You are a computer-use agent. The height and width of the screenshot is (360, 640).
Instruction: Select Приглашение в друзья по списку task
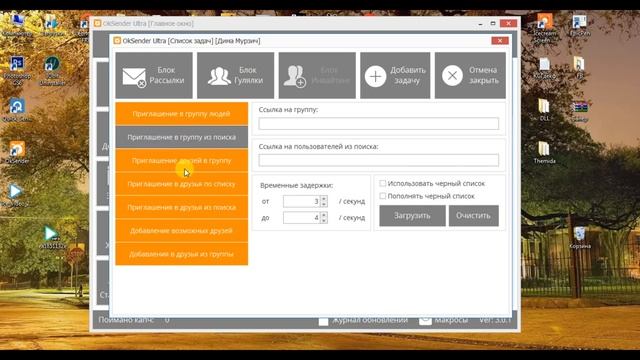(182, 184)
